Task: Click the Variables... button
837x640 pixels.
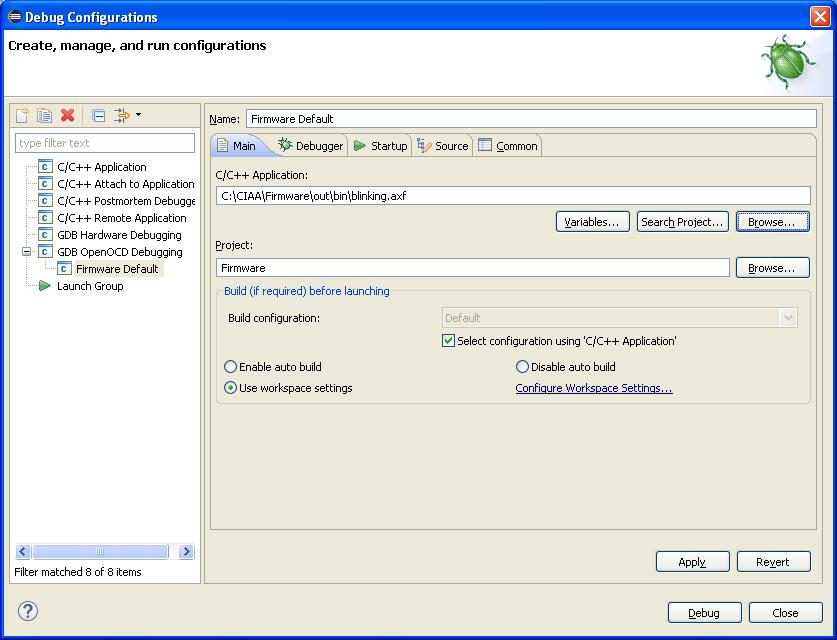Action: click(593, 222)
